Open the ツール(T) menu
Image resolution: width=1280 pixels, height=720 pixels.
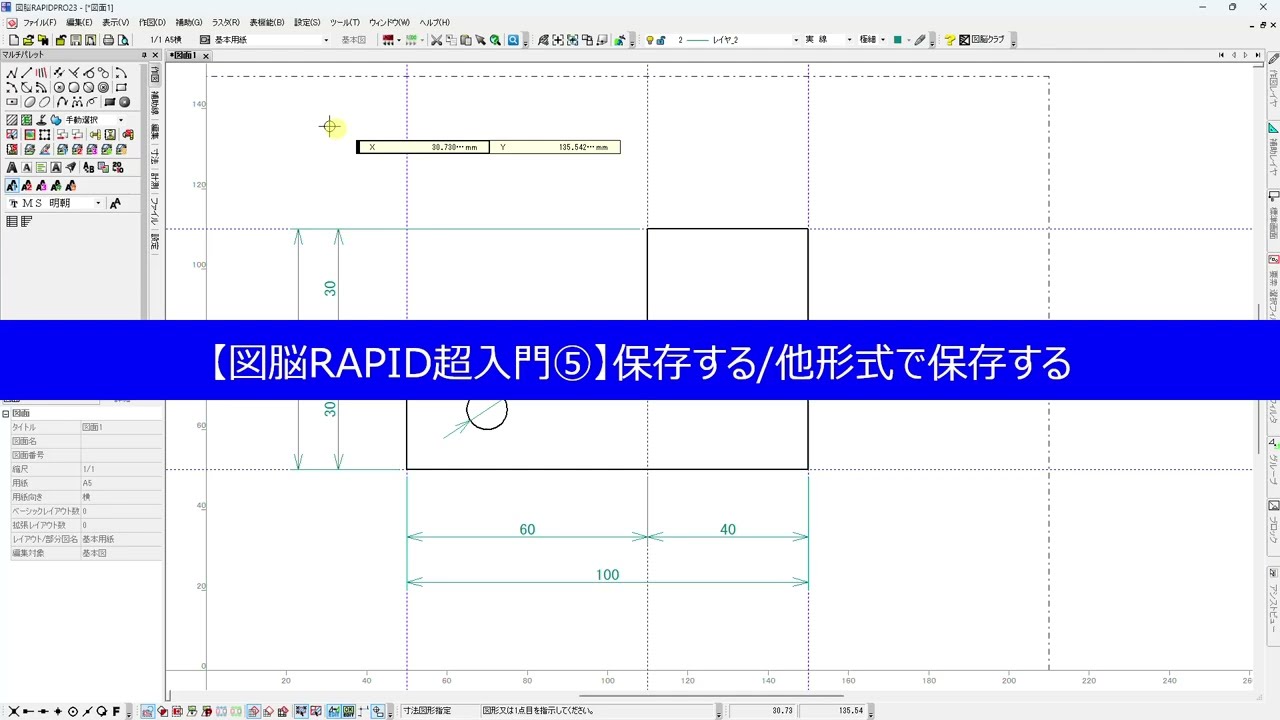[344, 22]
